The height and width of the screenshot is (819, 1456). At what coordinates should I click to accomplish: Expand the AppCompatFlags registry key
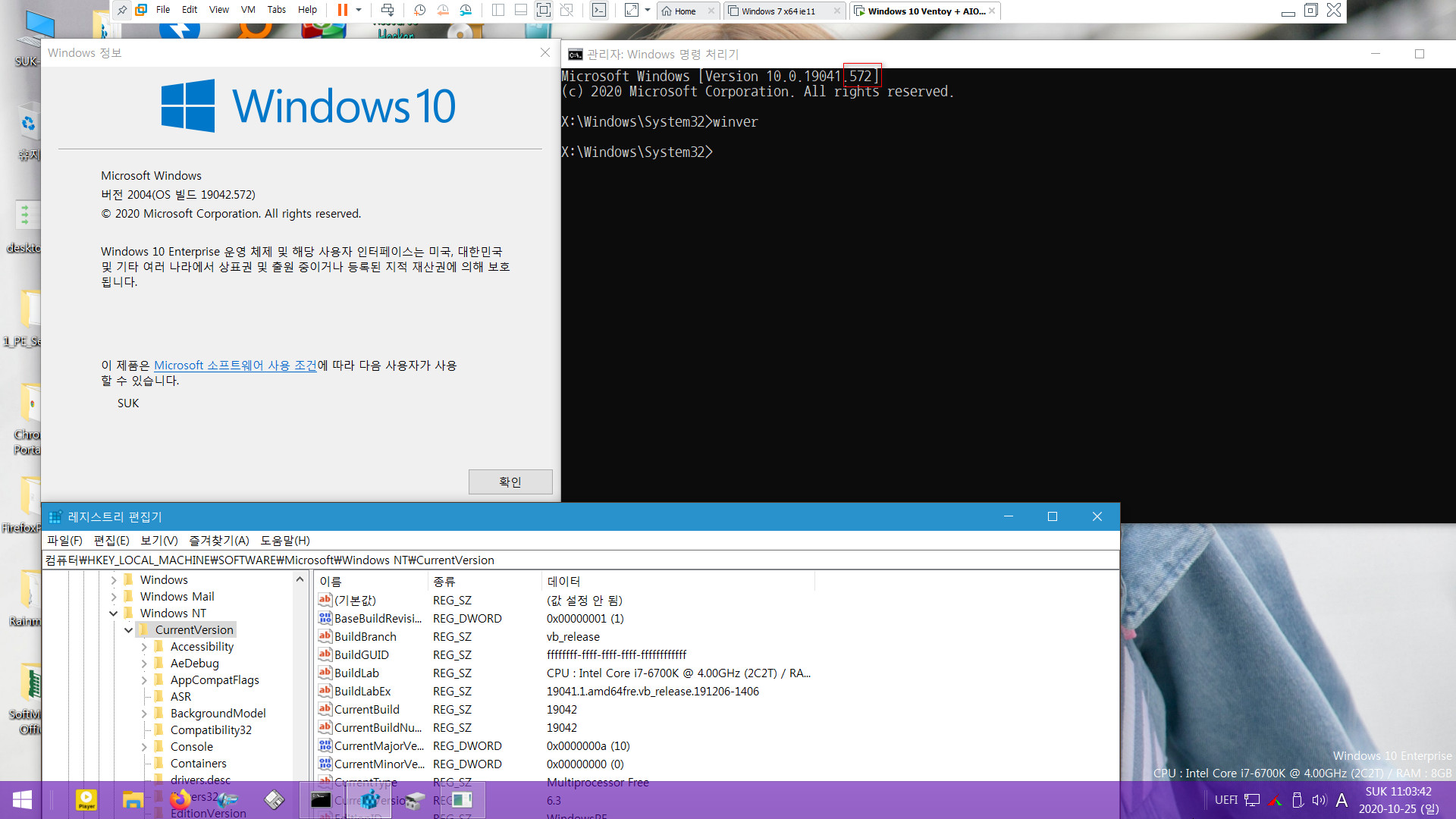click(x=144, y=680)
